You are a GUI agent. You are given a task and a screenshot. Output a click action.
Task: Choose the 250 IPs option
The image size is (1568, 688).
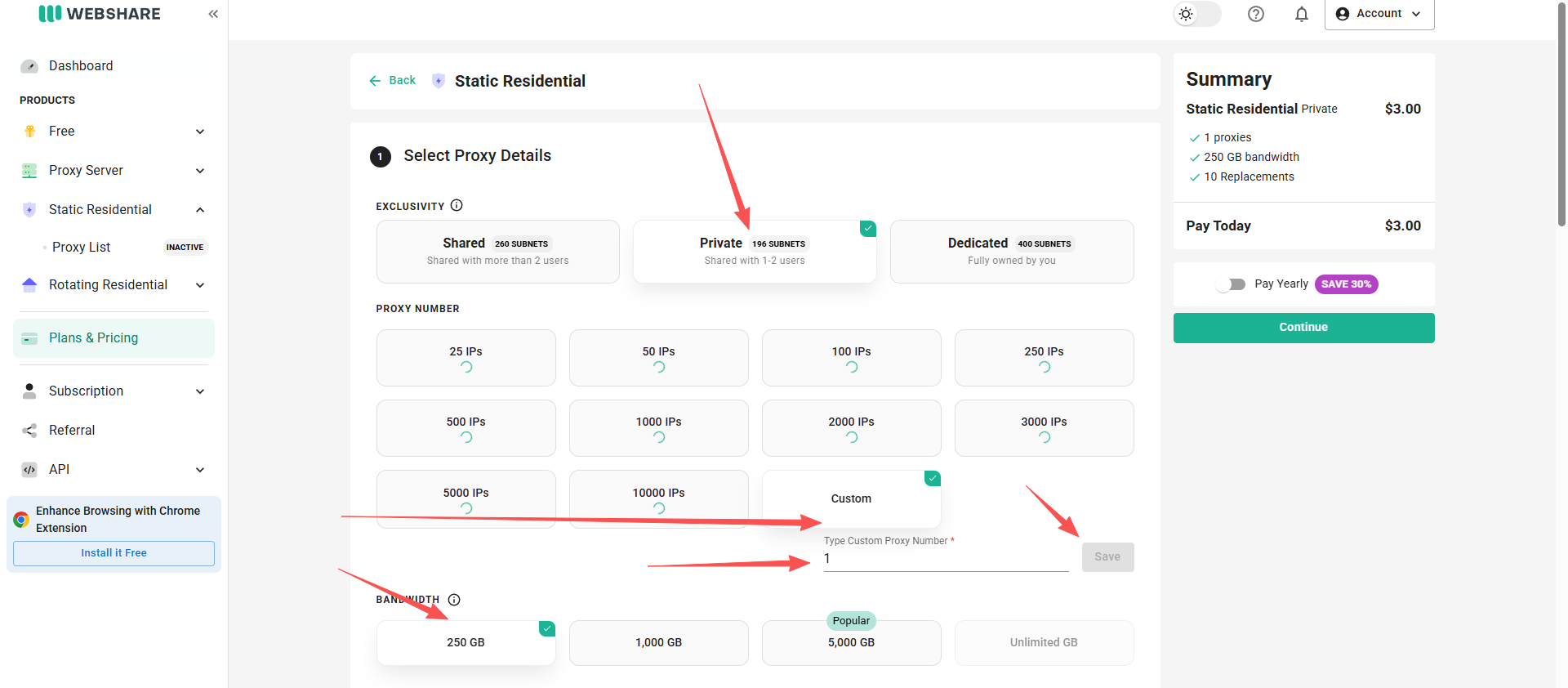pyautogui.click(x=1045, y=358)
